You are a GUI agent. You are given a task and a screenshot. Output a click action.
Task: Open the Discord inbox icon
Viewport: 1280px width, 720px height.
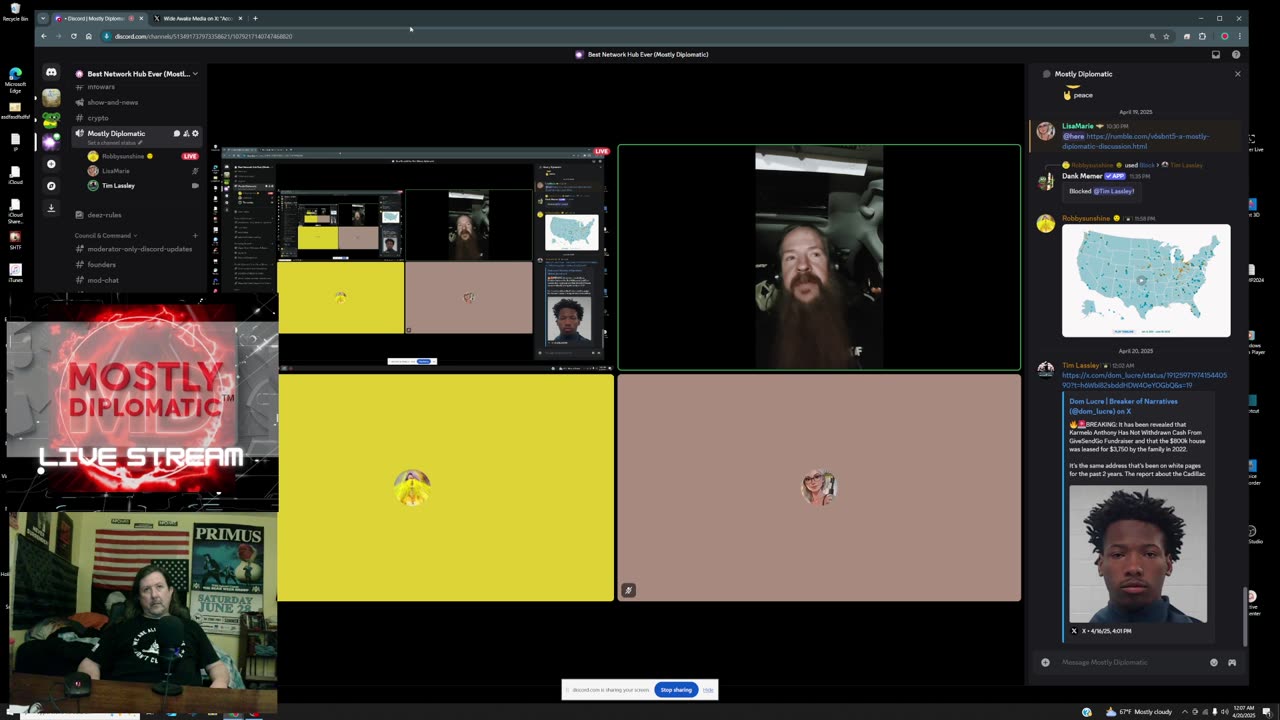1216,54
